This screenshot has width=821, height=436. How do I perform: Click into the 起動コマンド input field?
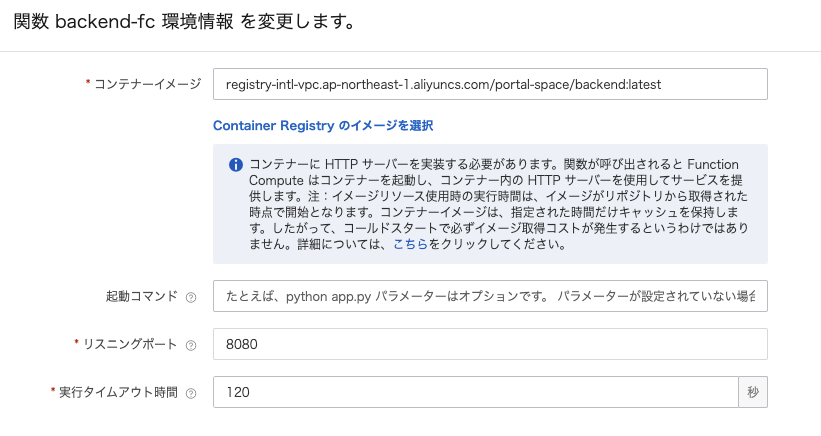point(490,296)
